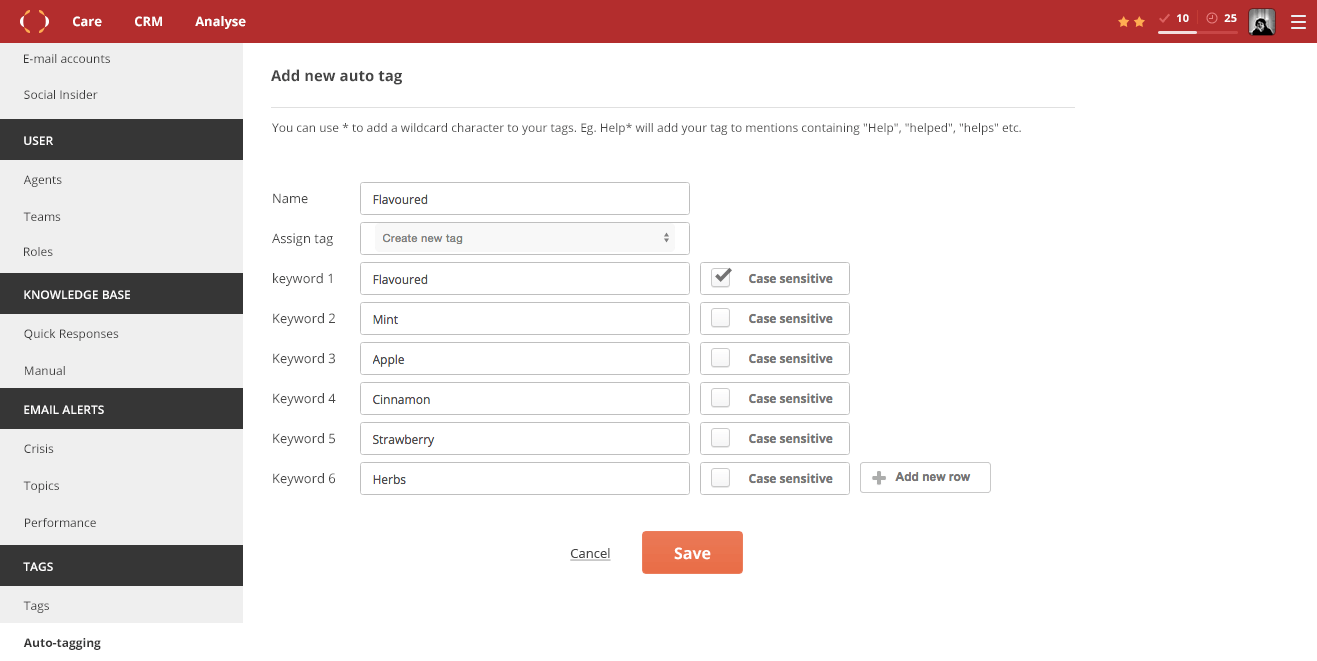
Task: Click the Keyword 4 field containing Cinnamon
Action: pos(525,398)
